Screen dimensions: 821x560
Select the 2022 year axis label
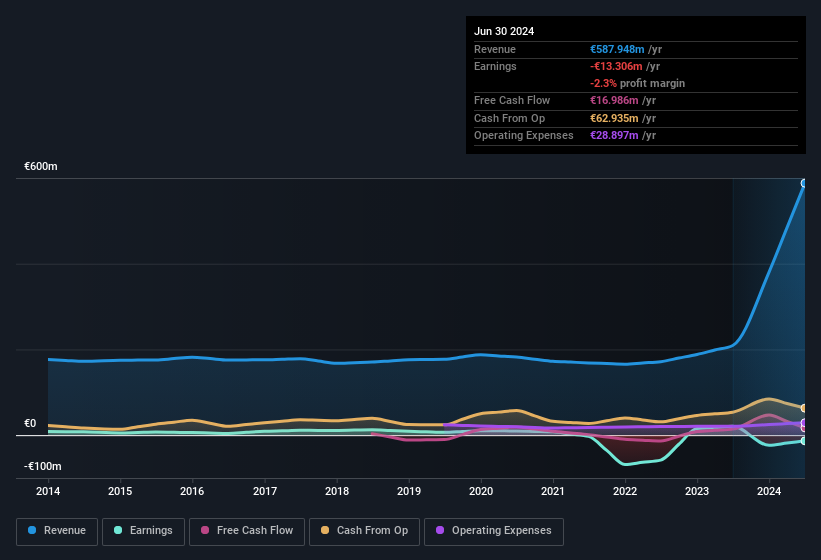click(625, 491)
